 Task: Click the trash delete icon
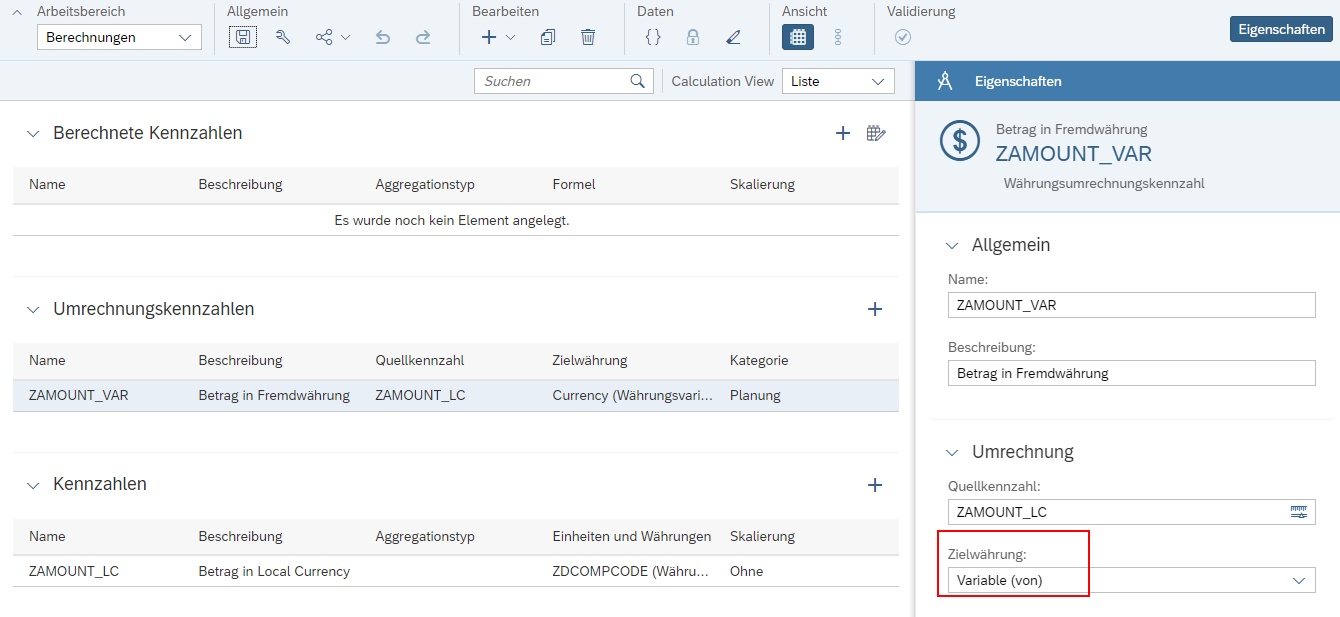pyautogui.click(x=588, y=37)
